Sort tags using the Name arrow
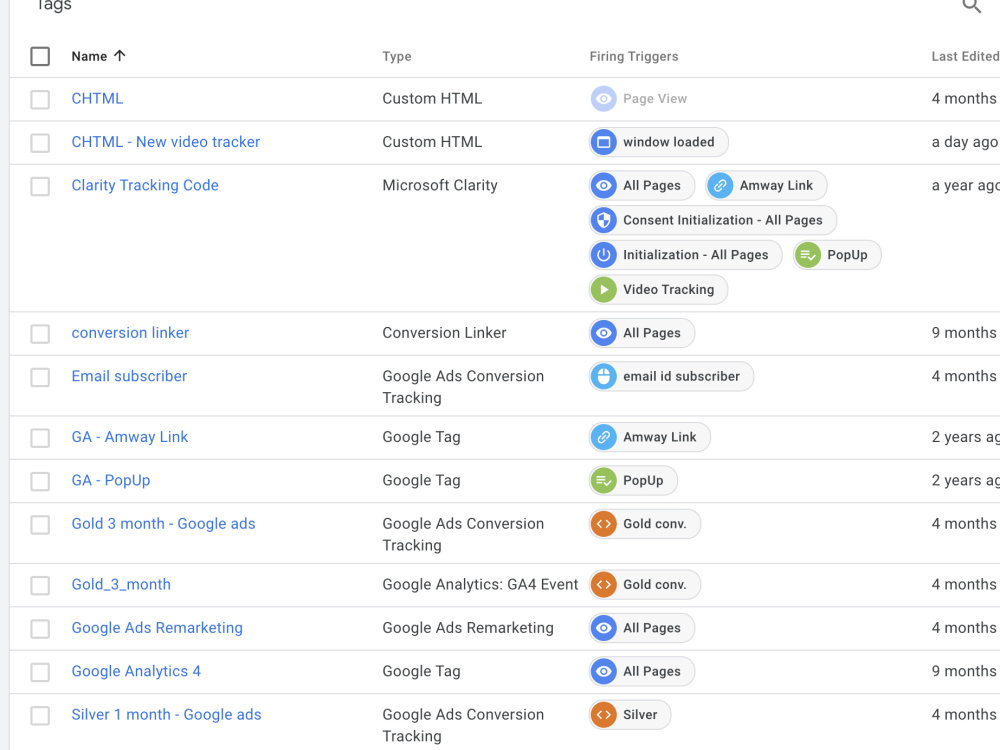This screenshot has width=1000, height=750. point(119,55)
